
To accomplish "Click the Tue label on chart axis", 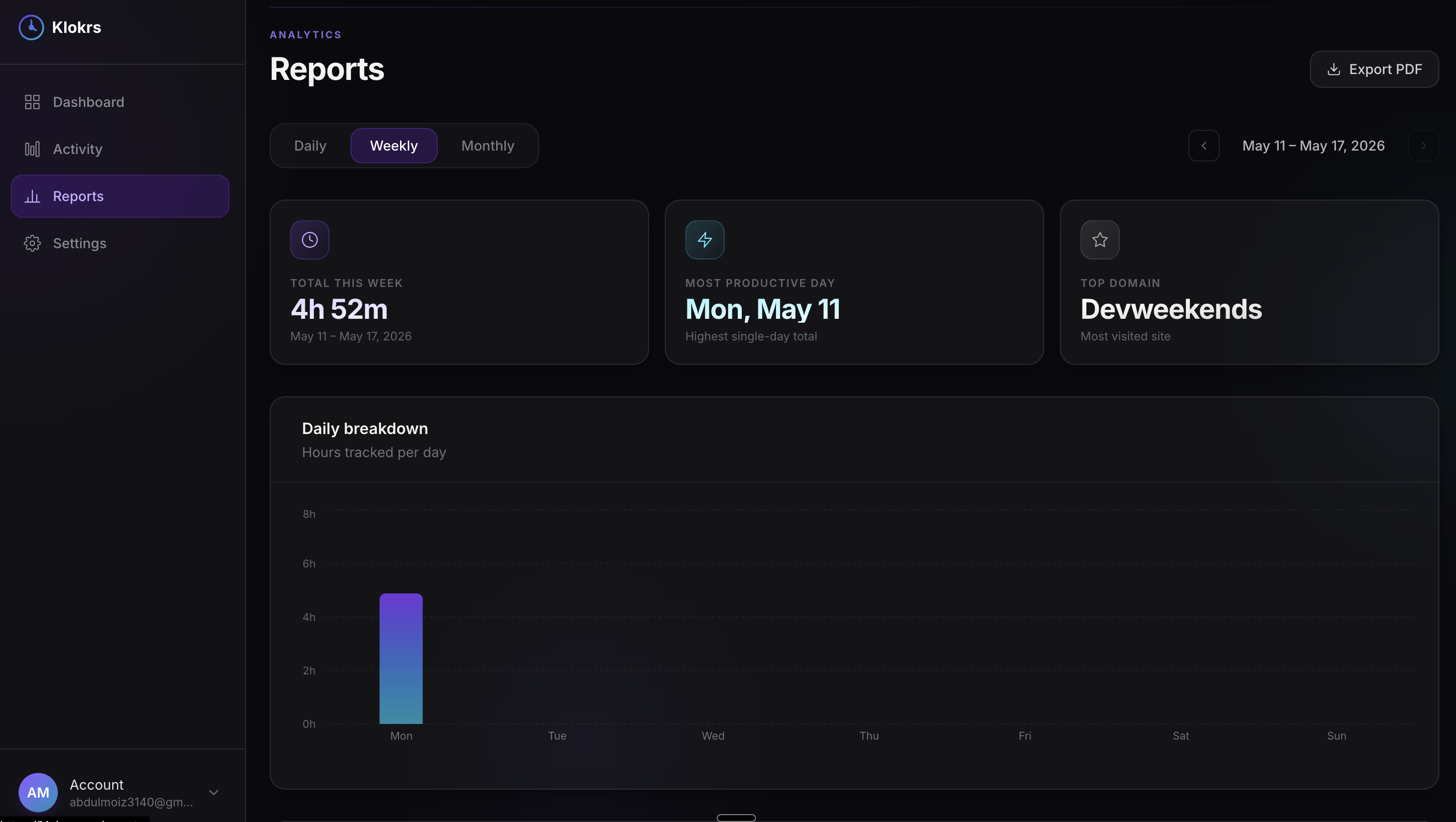I will (557, 736).
